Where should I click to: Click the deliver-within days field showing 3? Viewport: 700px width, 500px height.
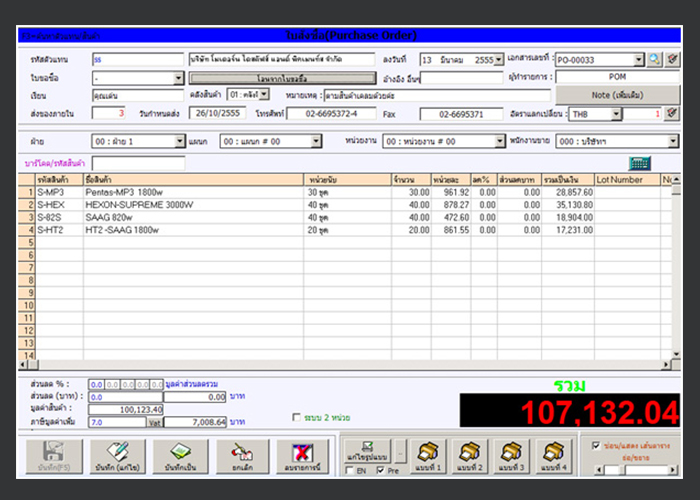[x=108, y=113]
